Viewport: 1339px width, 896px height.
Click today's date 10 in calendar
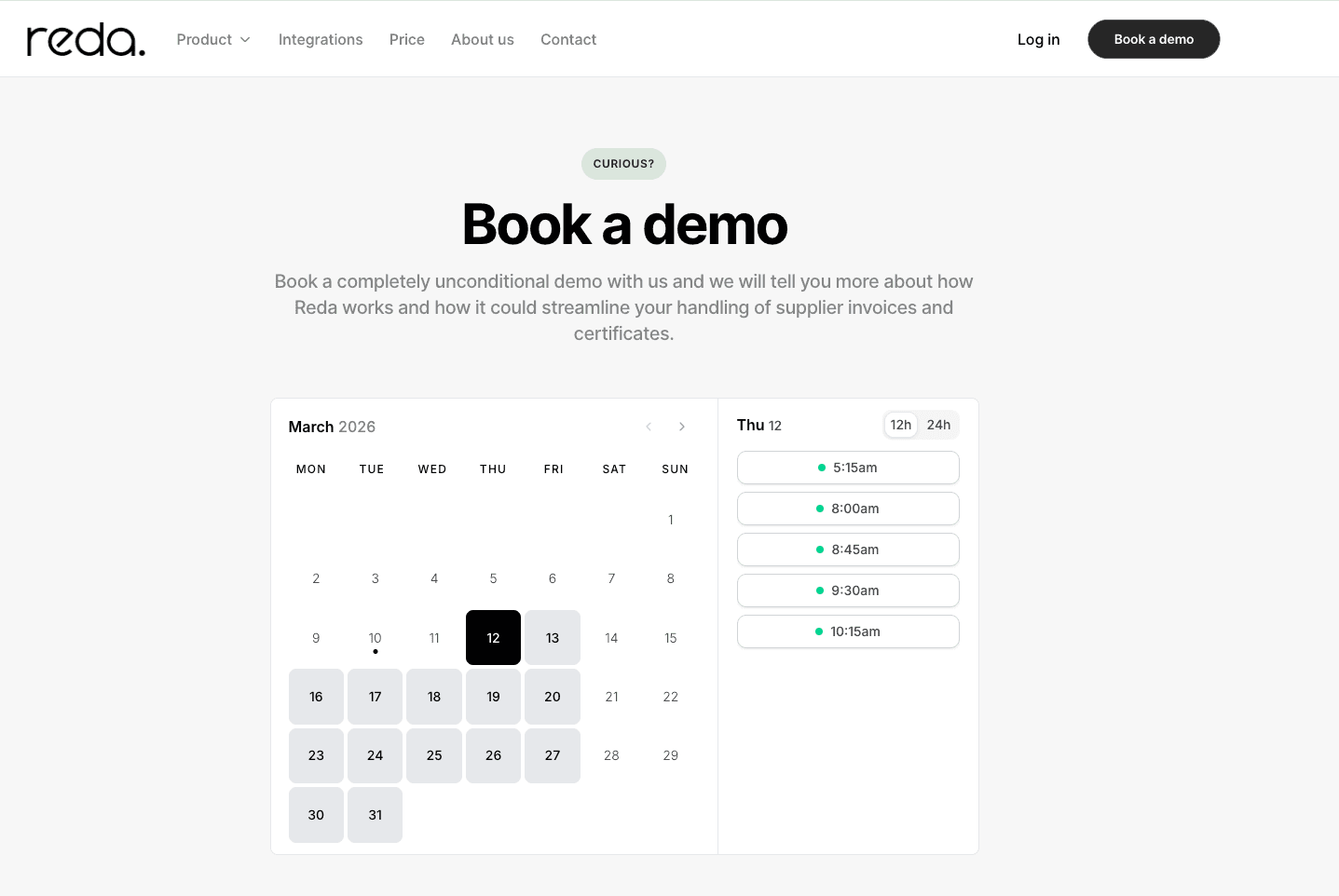click(x=376, y=638)
